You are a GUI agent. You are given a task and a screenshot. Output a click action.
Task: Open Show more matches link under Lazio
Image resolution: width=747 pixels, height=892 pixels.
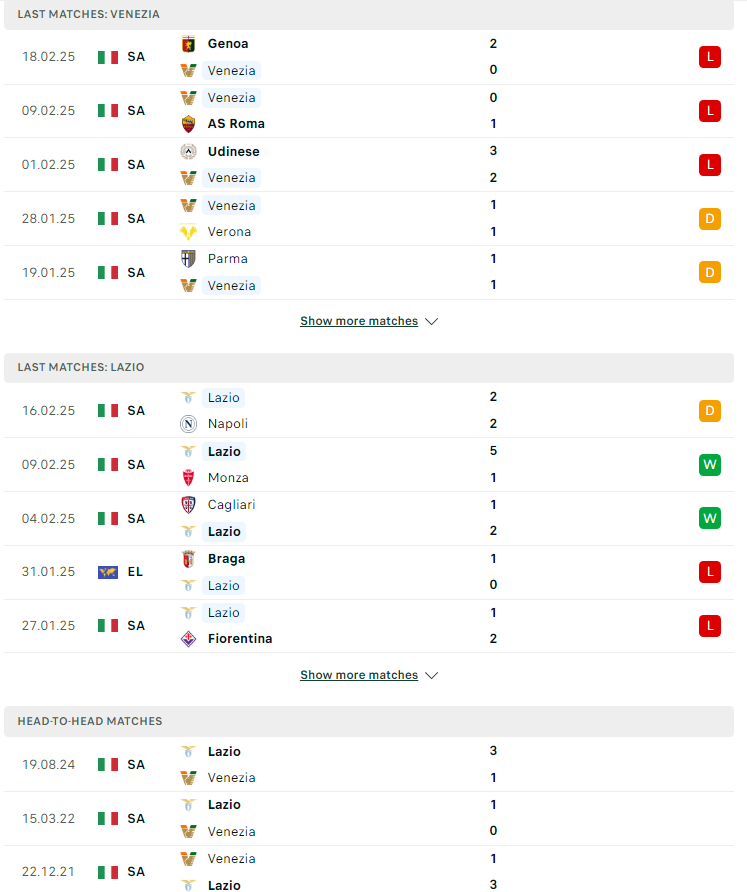359,675
